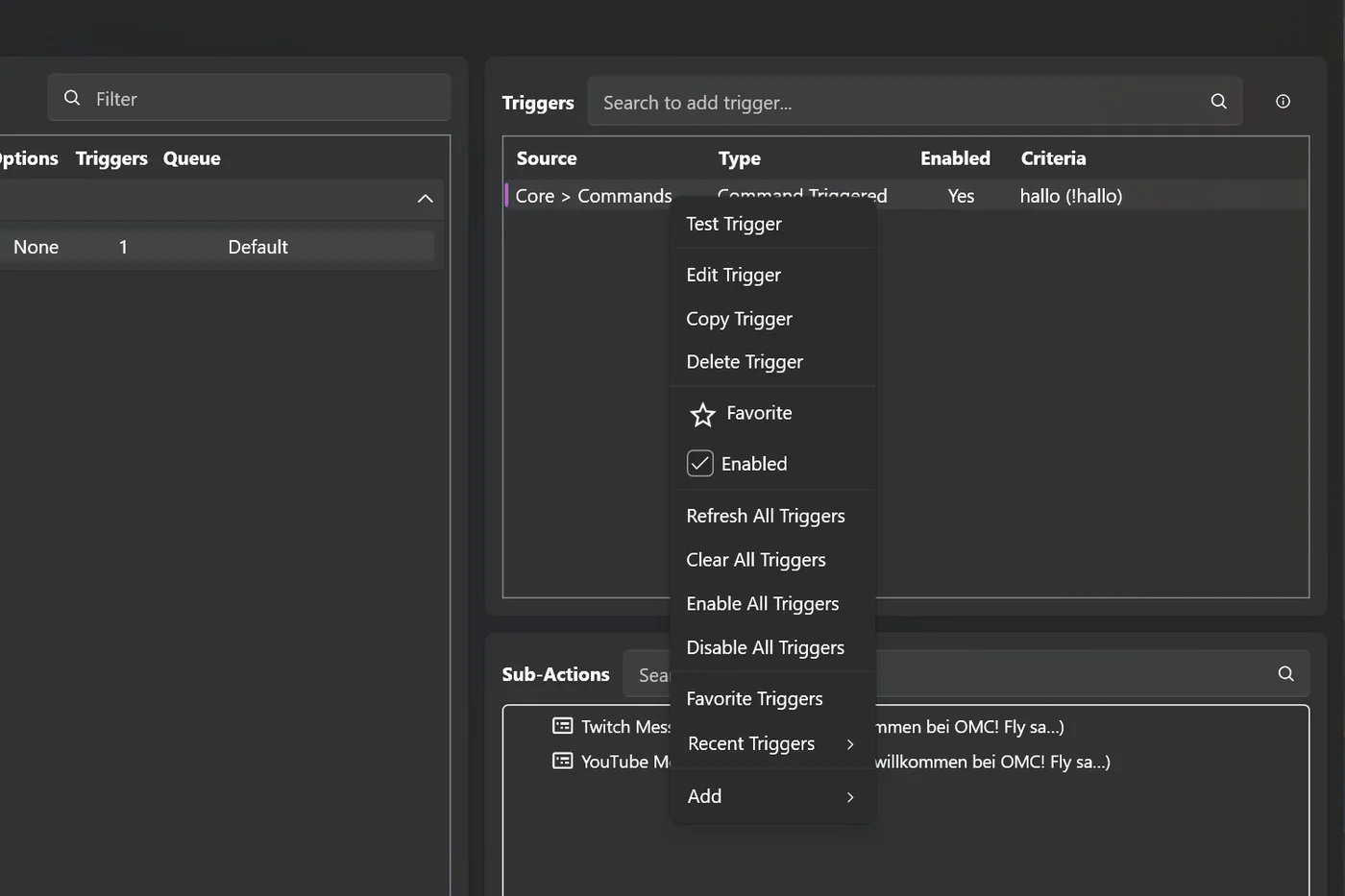Click Refresh All Triggers

pyautogui.click(x=772, y=516)
